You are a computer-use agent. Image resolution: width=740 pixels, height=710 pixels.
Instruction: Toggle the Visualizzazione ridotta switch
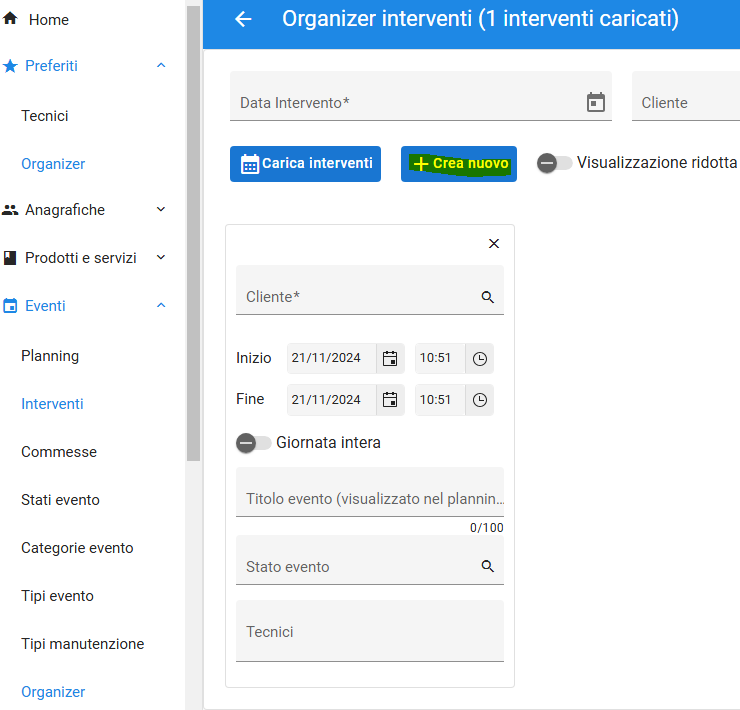point(554,163)
